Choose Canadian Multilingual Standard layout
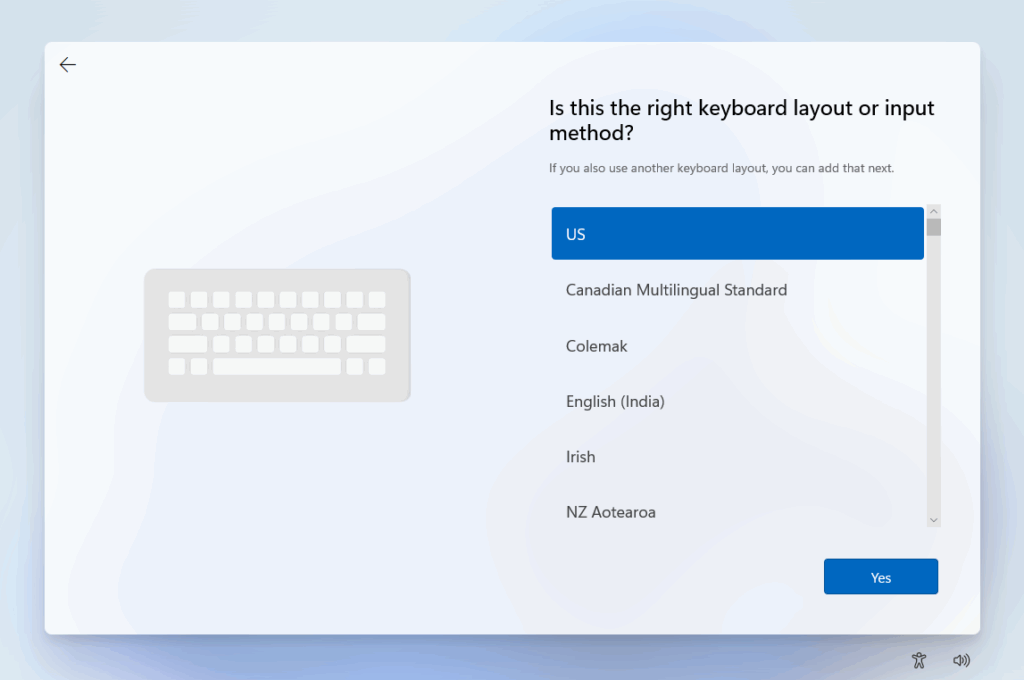Image resolution: width=1024 pixels, height=680 pixels. tap(737, 290)
